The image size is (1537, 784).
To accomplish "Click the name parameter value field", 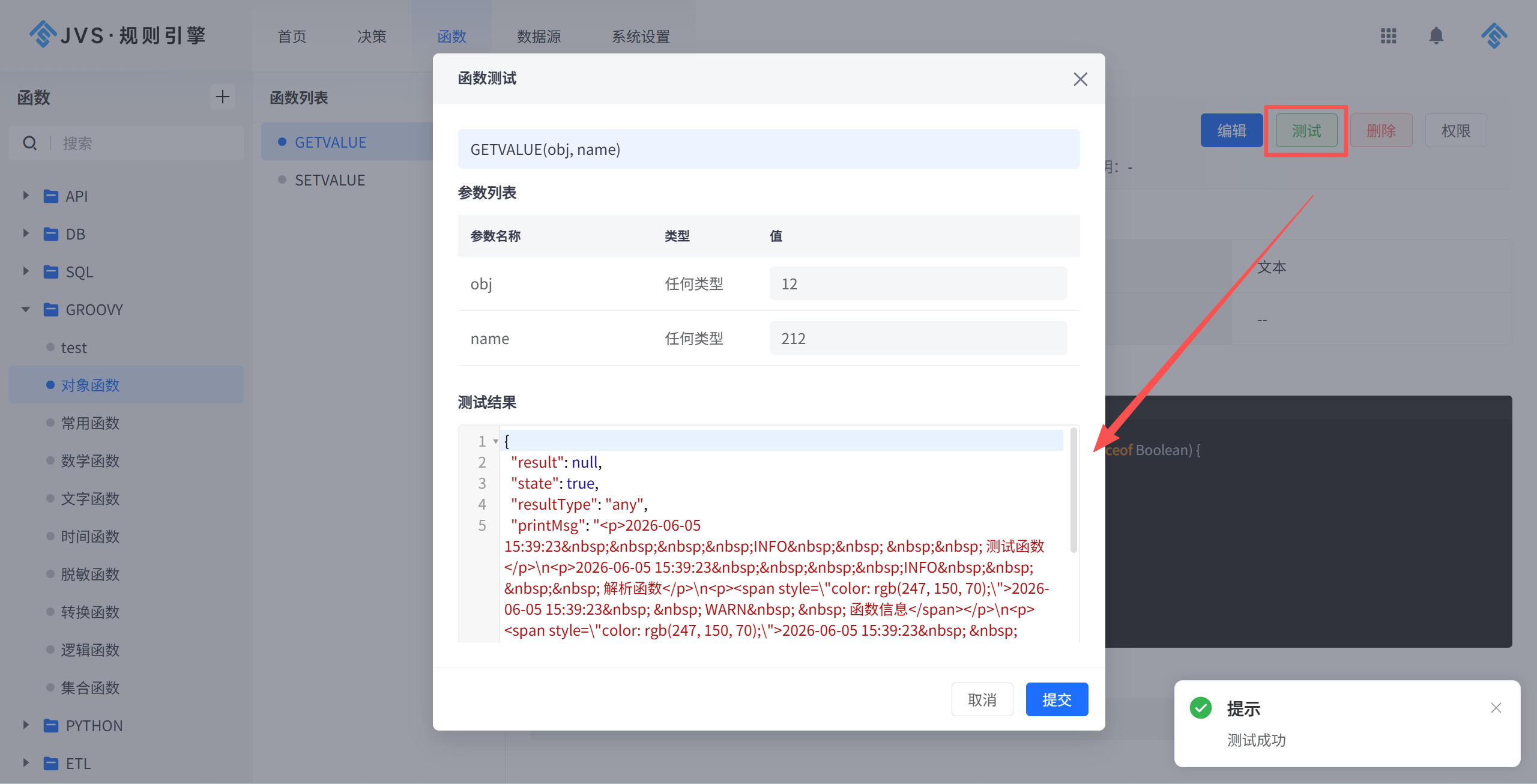I will tap(918, 338).
